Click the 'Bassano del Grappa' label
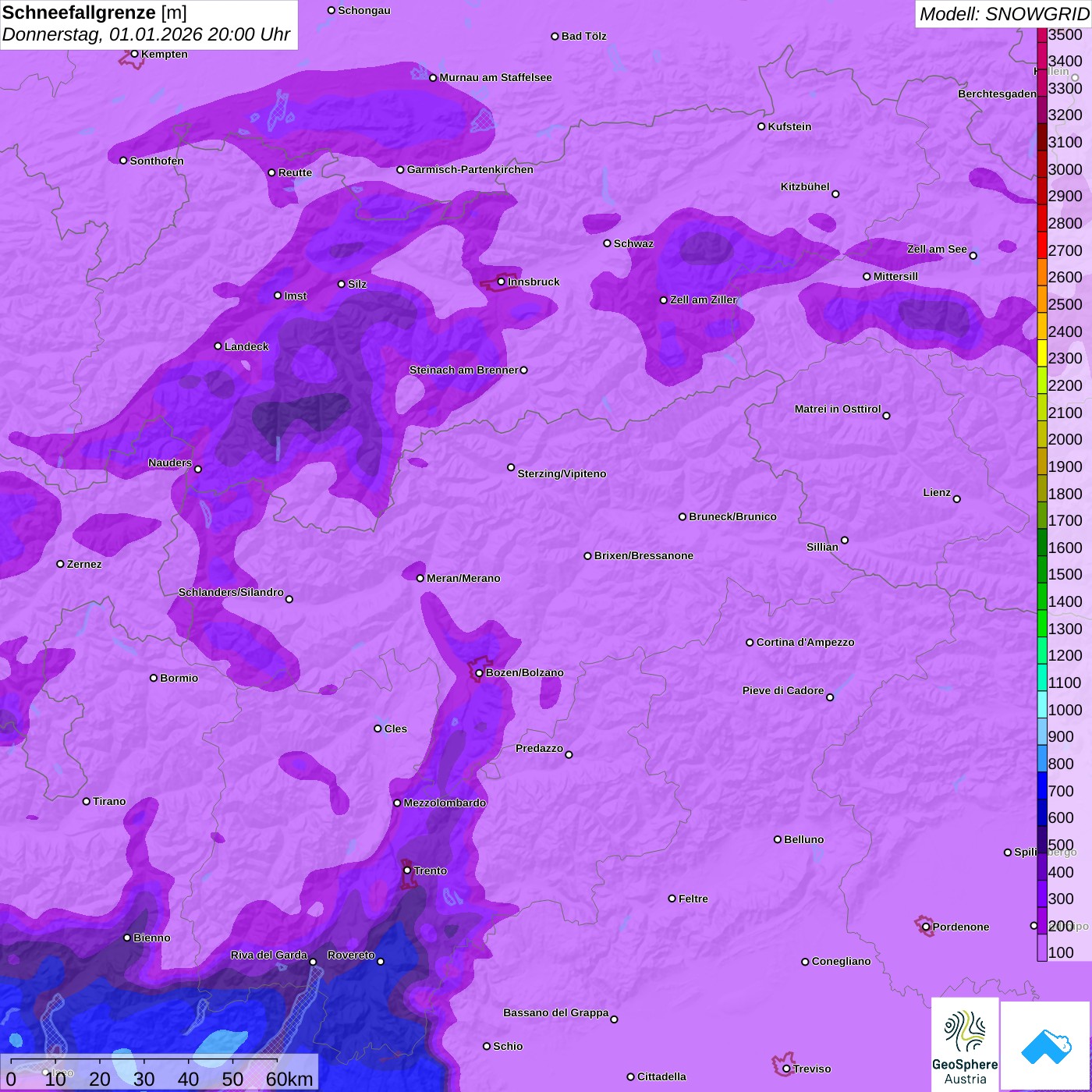The image size is (1092, 1092). point(556,1012)
